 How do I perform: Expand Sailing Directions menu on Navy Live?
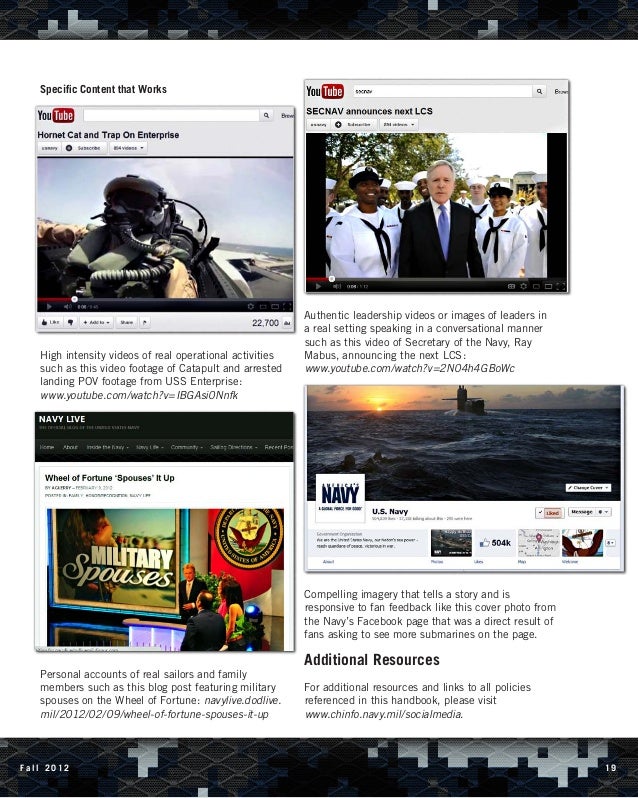[x=234, y=447]
